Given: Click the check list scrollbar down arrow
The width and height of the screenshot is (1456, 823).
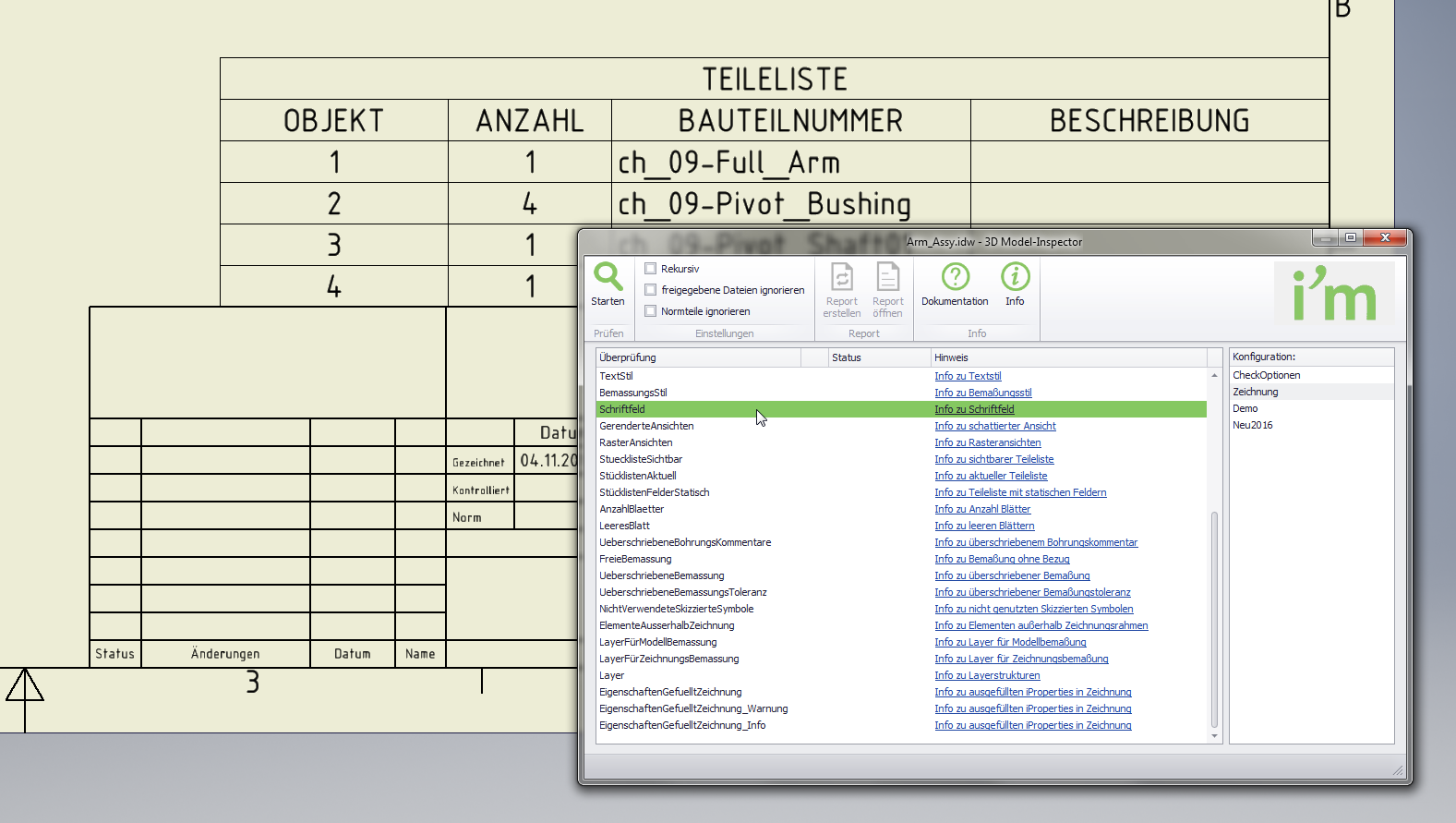Looking at the screenshot, I should 1214,736.
